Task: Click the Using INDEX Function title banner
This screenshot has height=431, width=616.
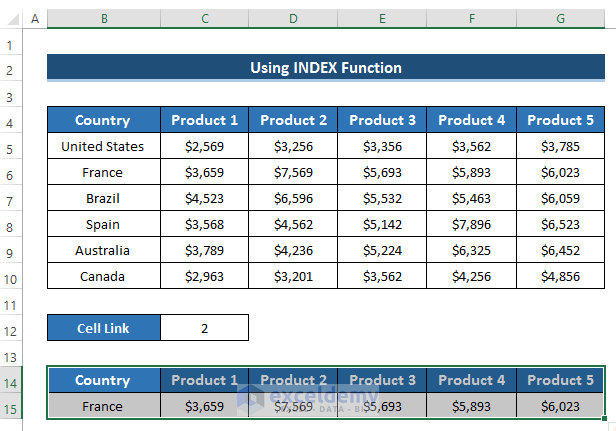Action: (326, 68)
